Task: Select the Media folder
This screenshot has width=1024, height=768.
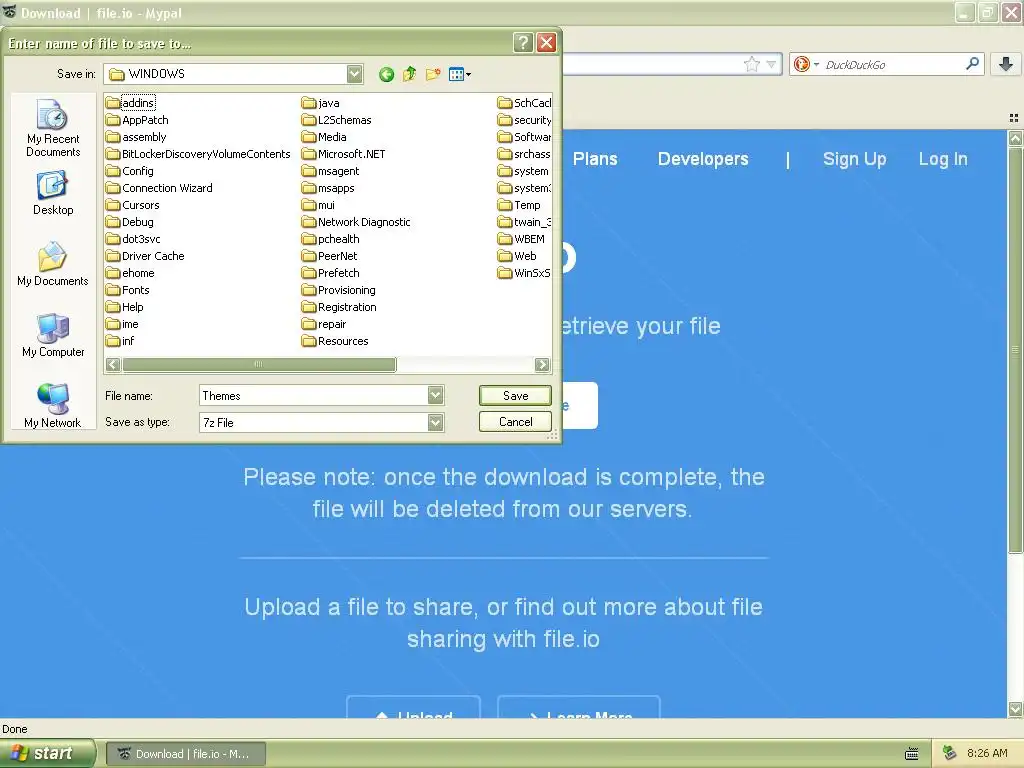Action: [x=324, y=136]
